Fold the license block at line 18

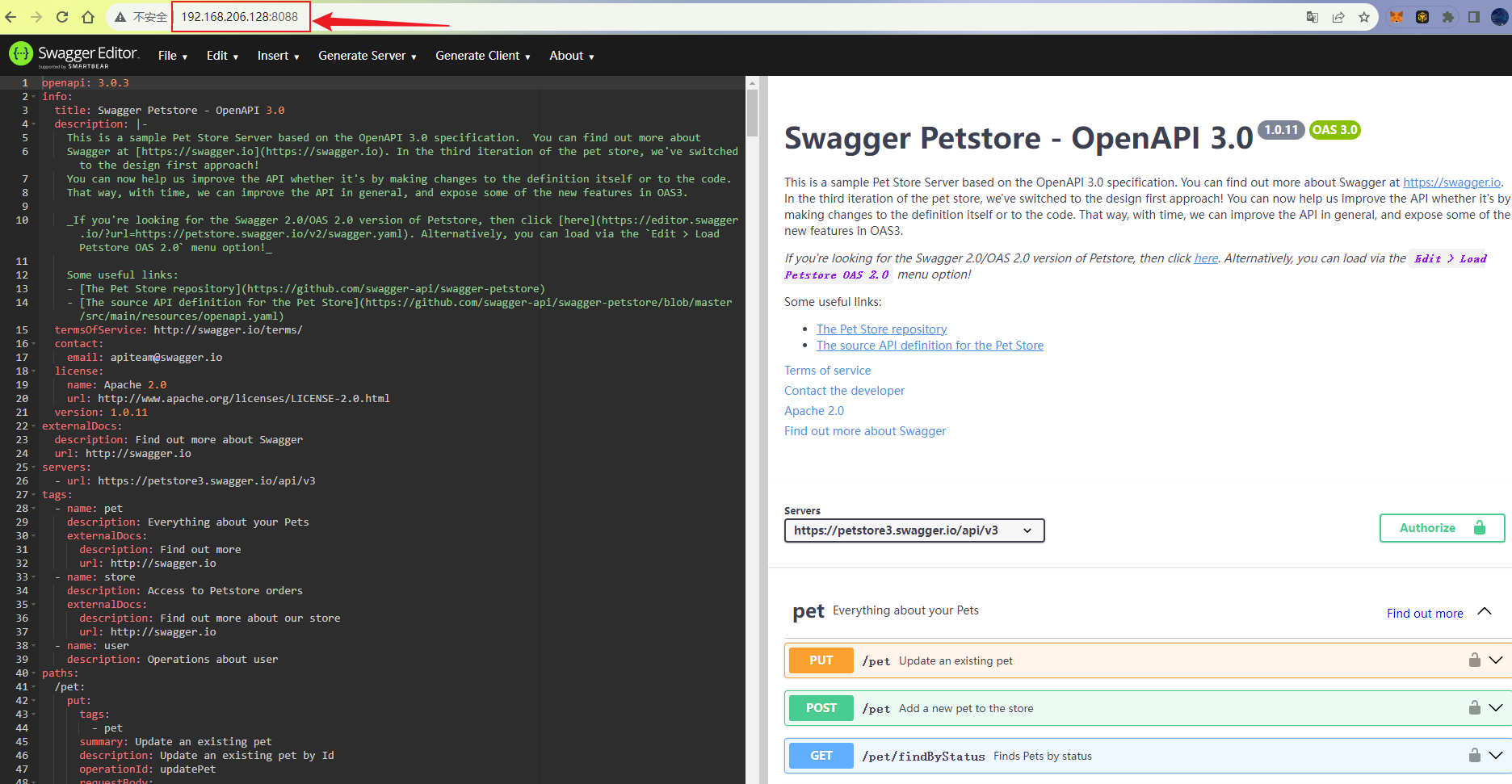coord(34,371)
